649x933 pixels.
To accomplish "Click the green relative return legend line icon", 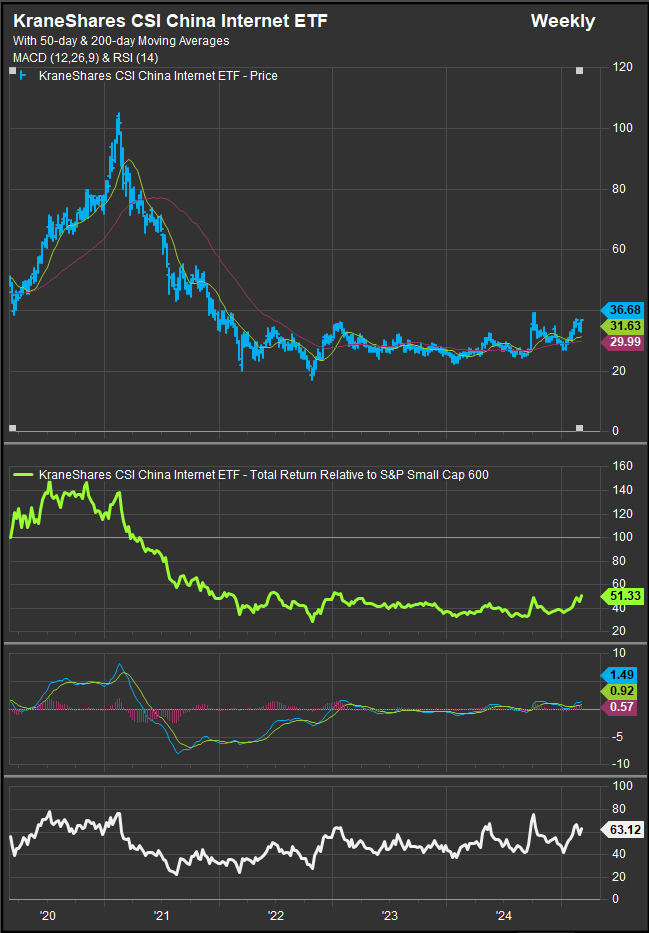I will pyautogui.click(x=23, y=475).
